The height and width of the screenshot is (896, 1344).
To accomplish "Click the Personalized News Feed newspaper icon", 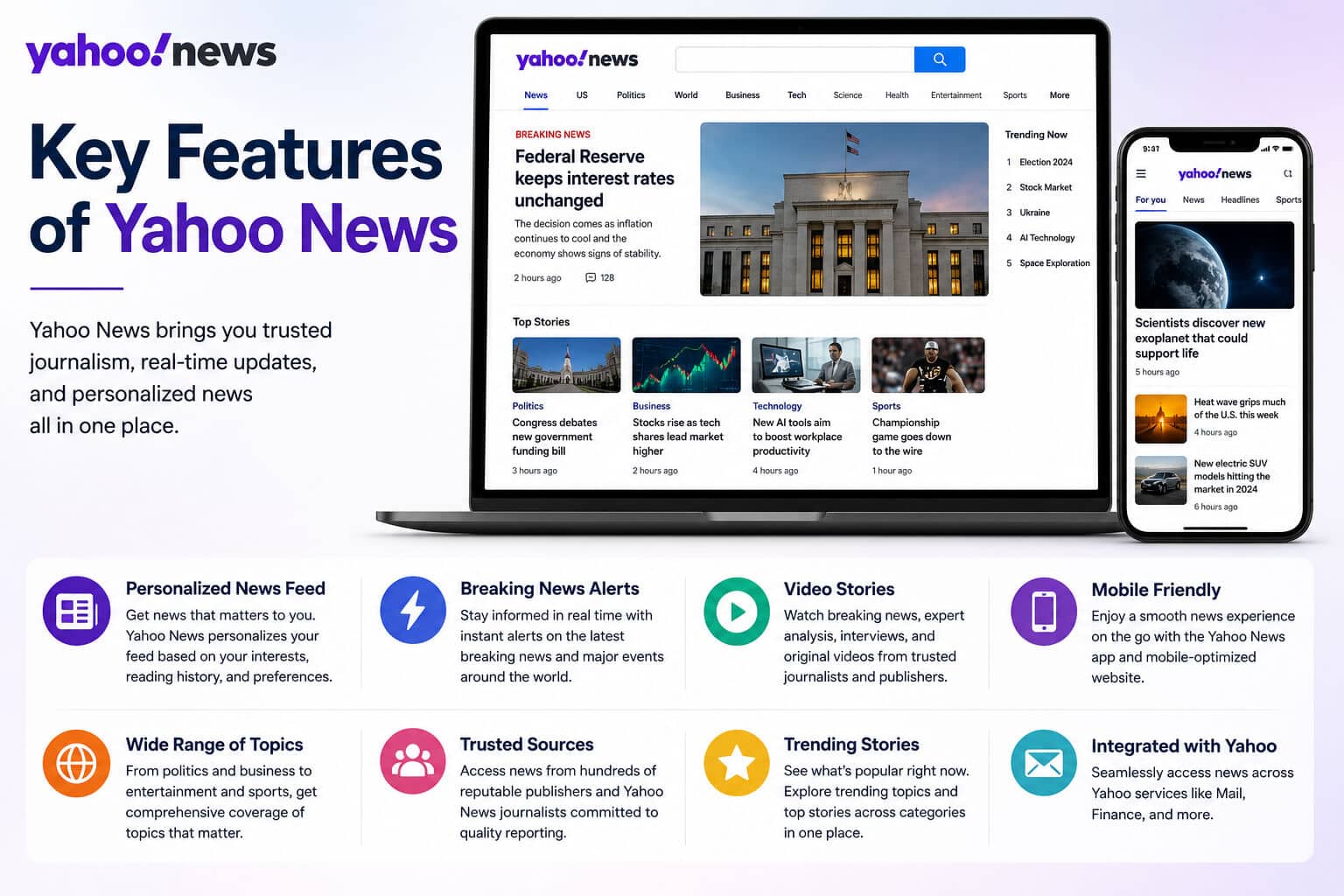I will coord(76,611).
